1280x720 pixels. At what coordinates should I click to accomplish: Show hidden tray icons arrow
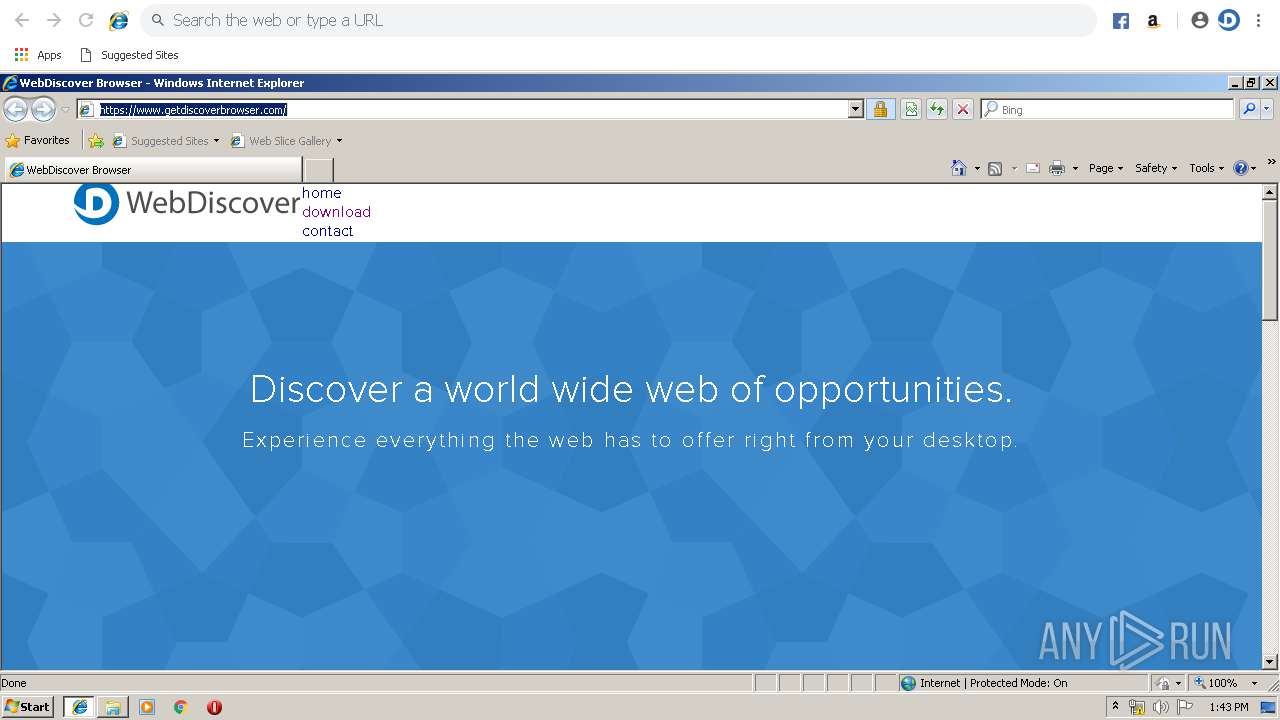[x=1115, y=707]
